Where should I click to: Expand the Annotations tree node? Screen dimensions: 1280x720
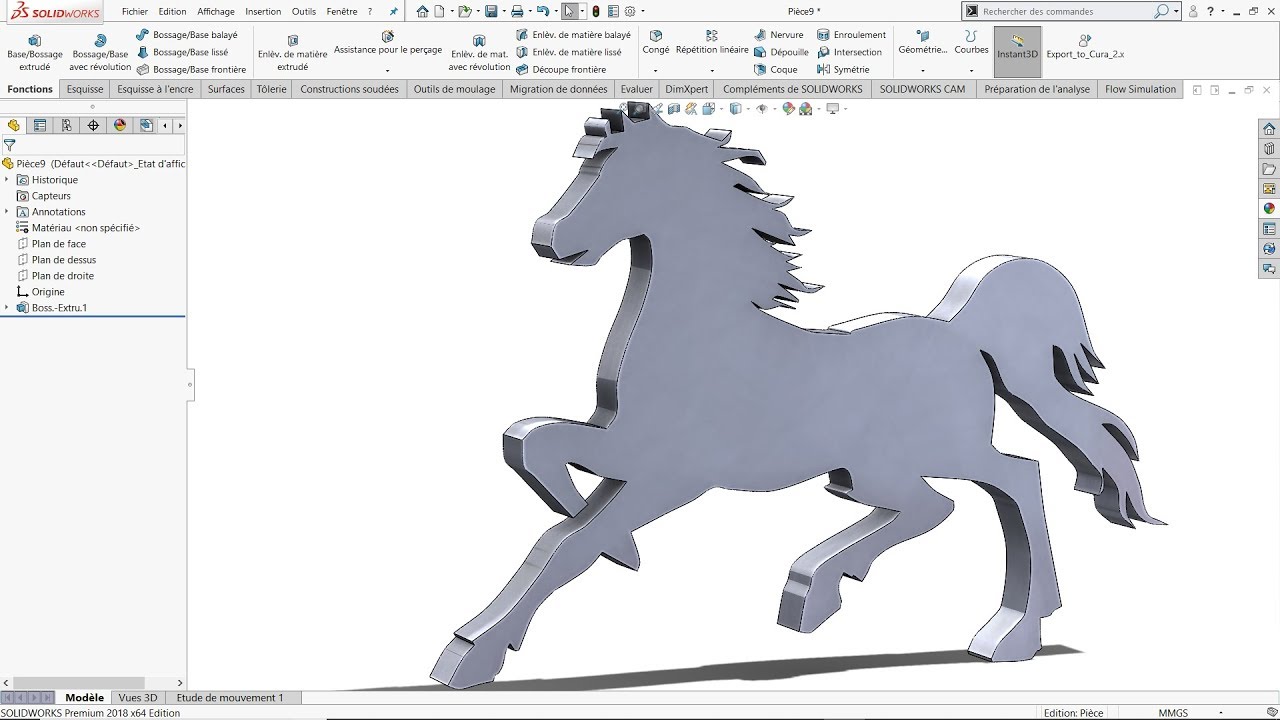click(x=7, y=212)
